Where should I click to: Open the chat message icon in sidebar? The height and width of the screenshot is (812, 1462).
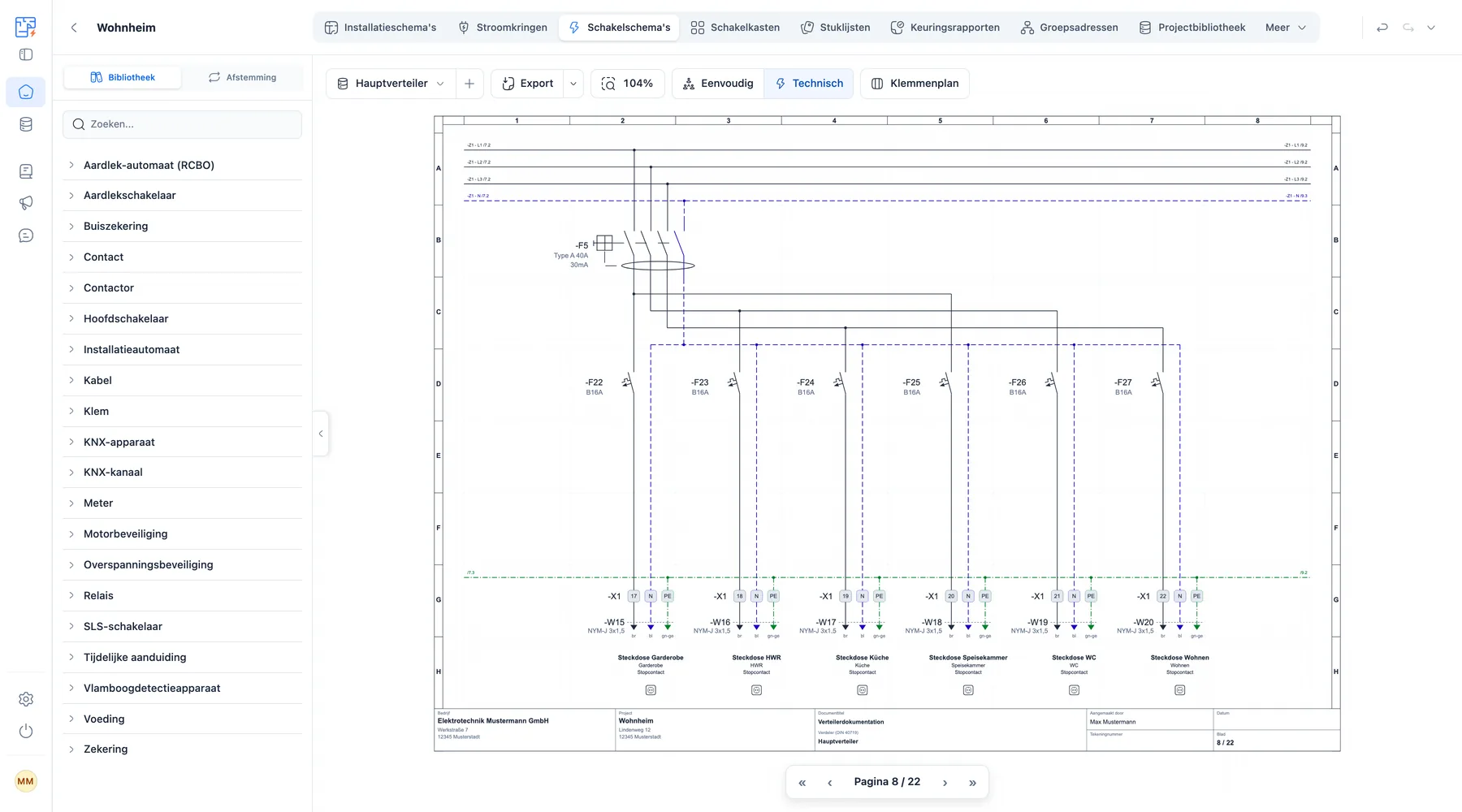pyautogui.click(x=26, y=235)
